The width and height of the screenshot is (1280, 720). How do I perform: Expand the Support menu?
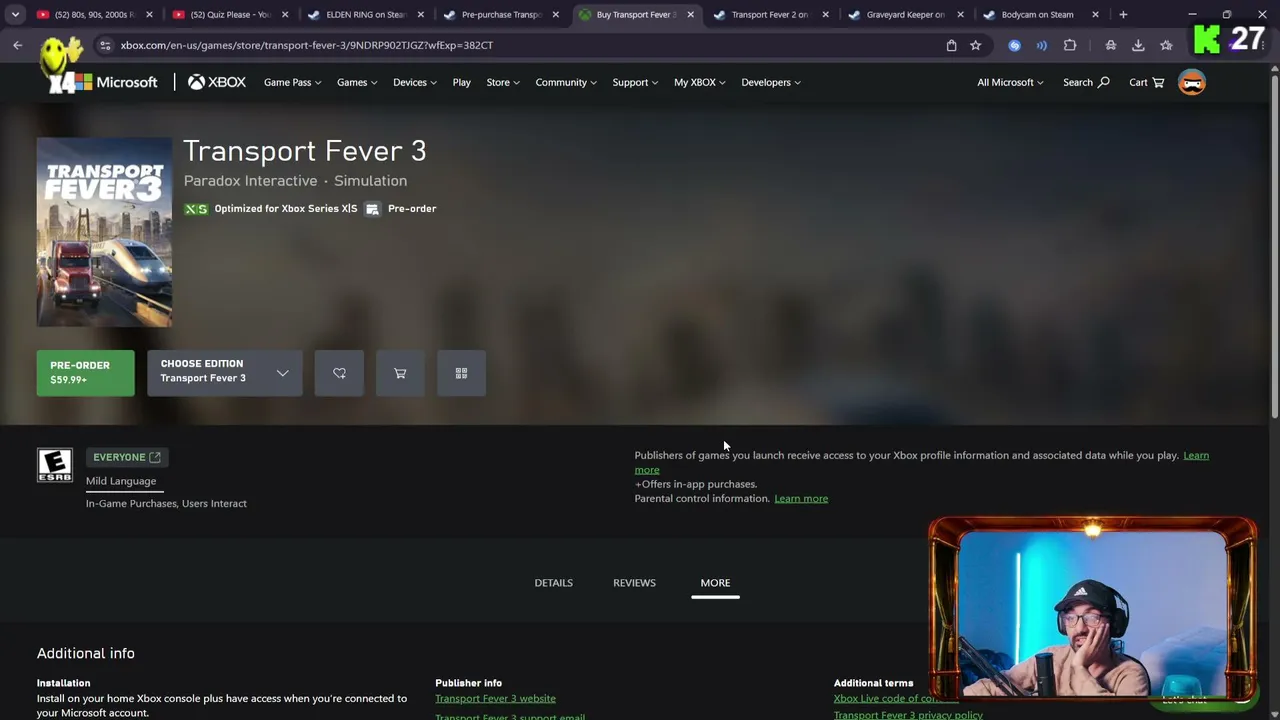pos(635,82)
